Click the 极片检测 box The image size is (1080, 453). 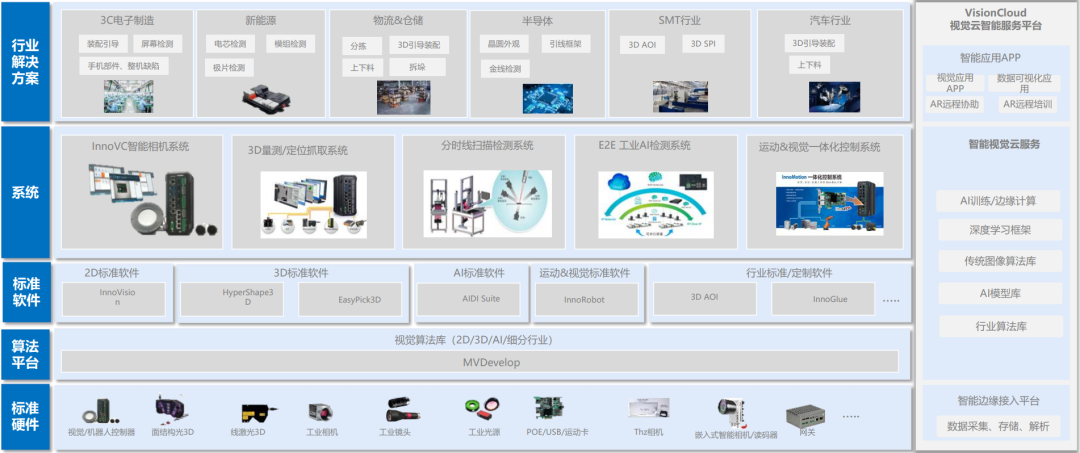tap(230, 67)
